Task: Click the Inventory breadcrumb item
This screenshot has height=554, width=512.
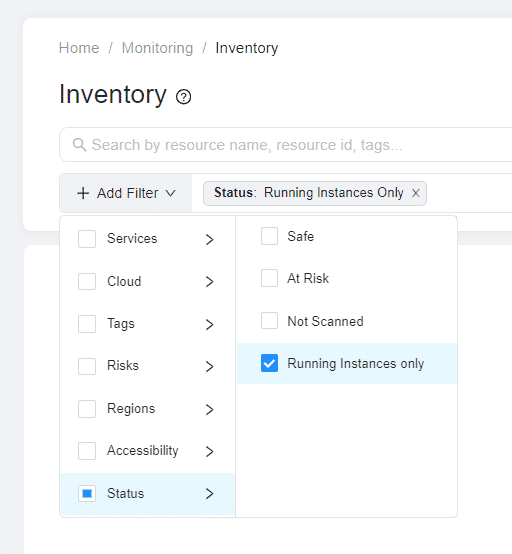Action: click(247, 48)
